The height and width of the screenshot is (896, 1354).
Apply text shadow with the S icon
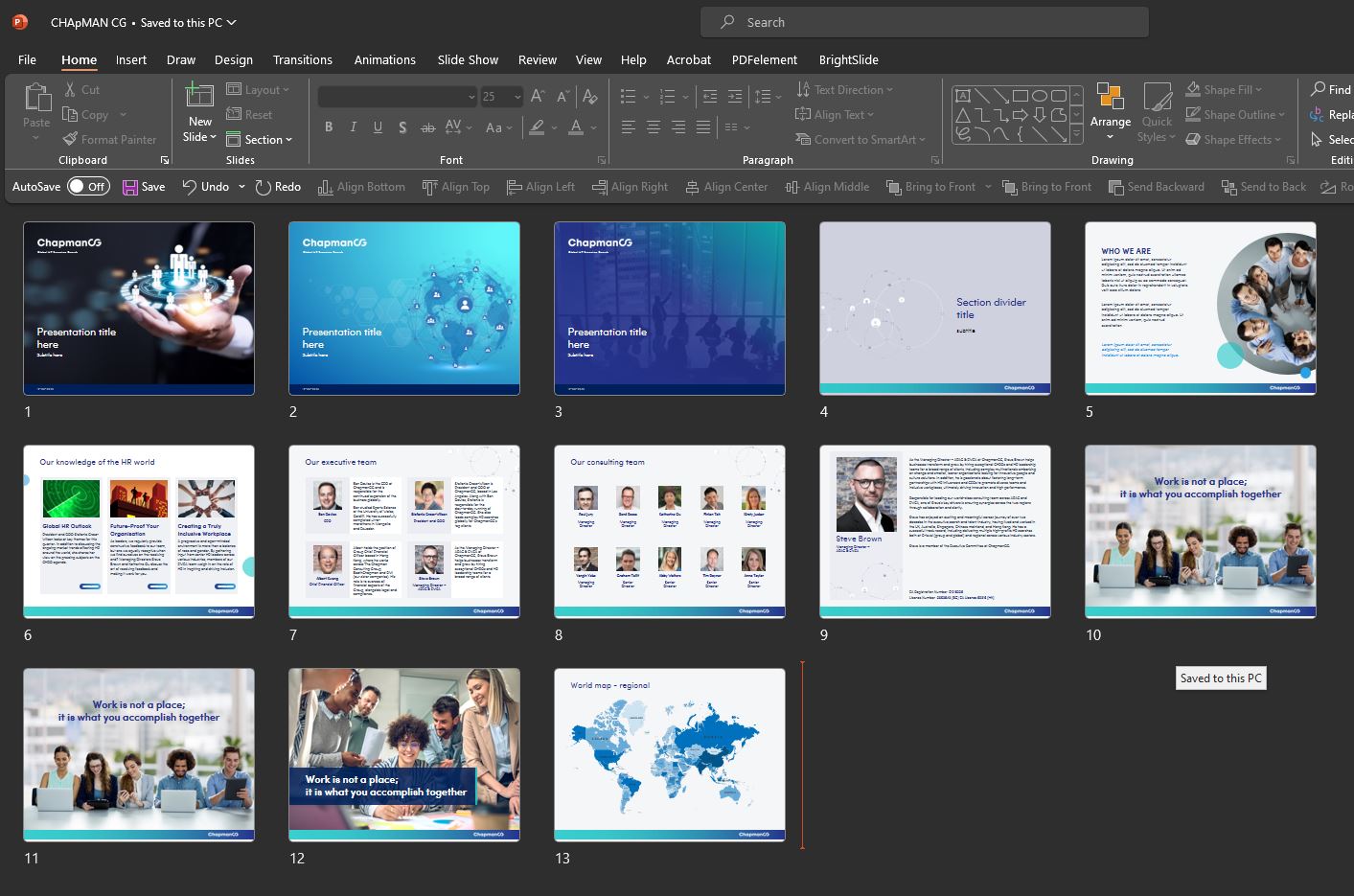pyautogui.click(x=402, y=126)
